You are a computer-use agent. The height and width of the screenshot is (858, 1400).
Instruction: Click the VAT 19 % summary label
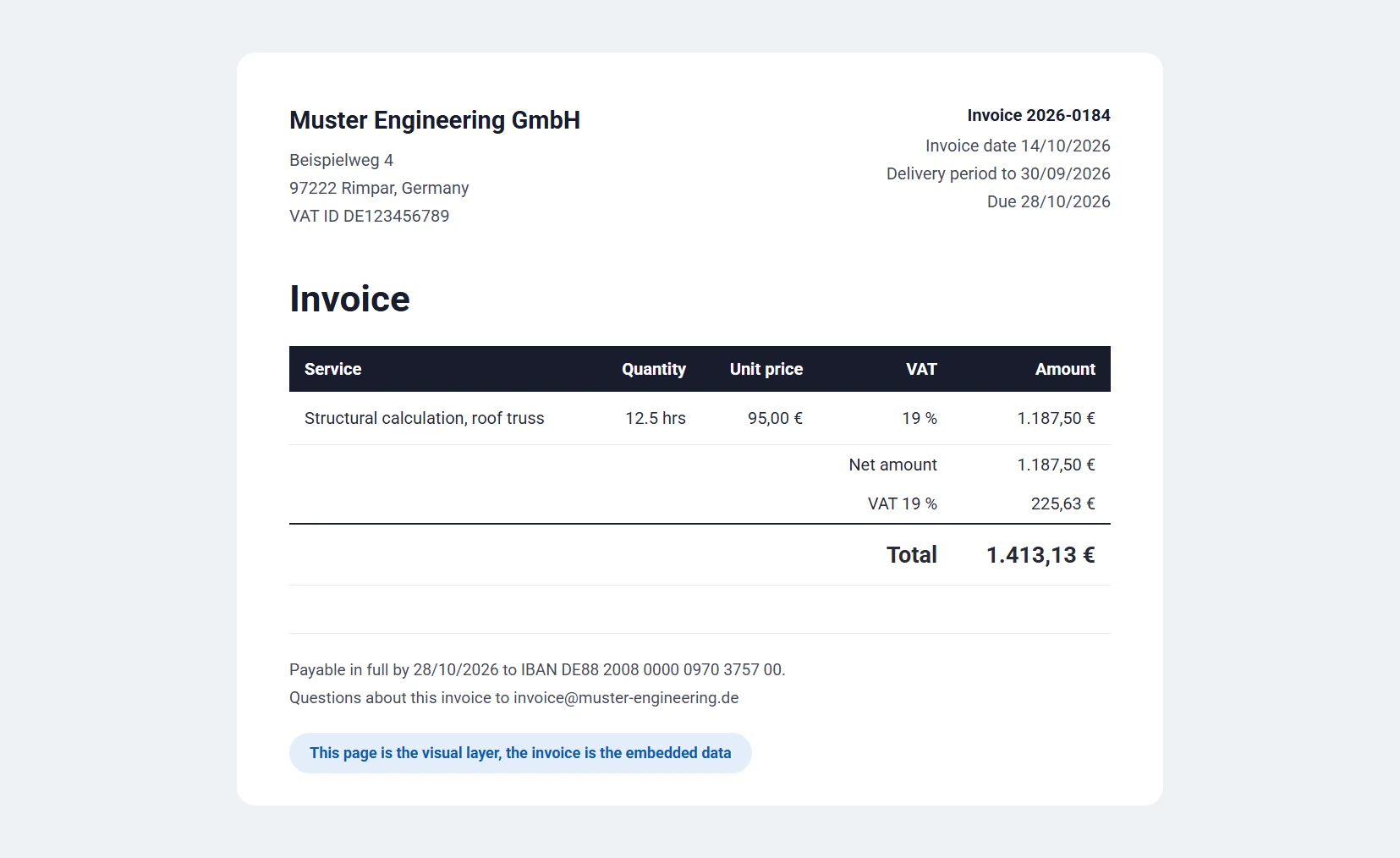(x=902, y=503)
